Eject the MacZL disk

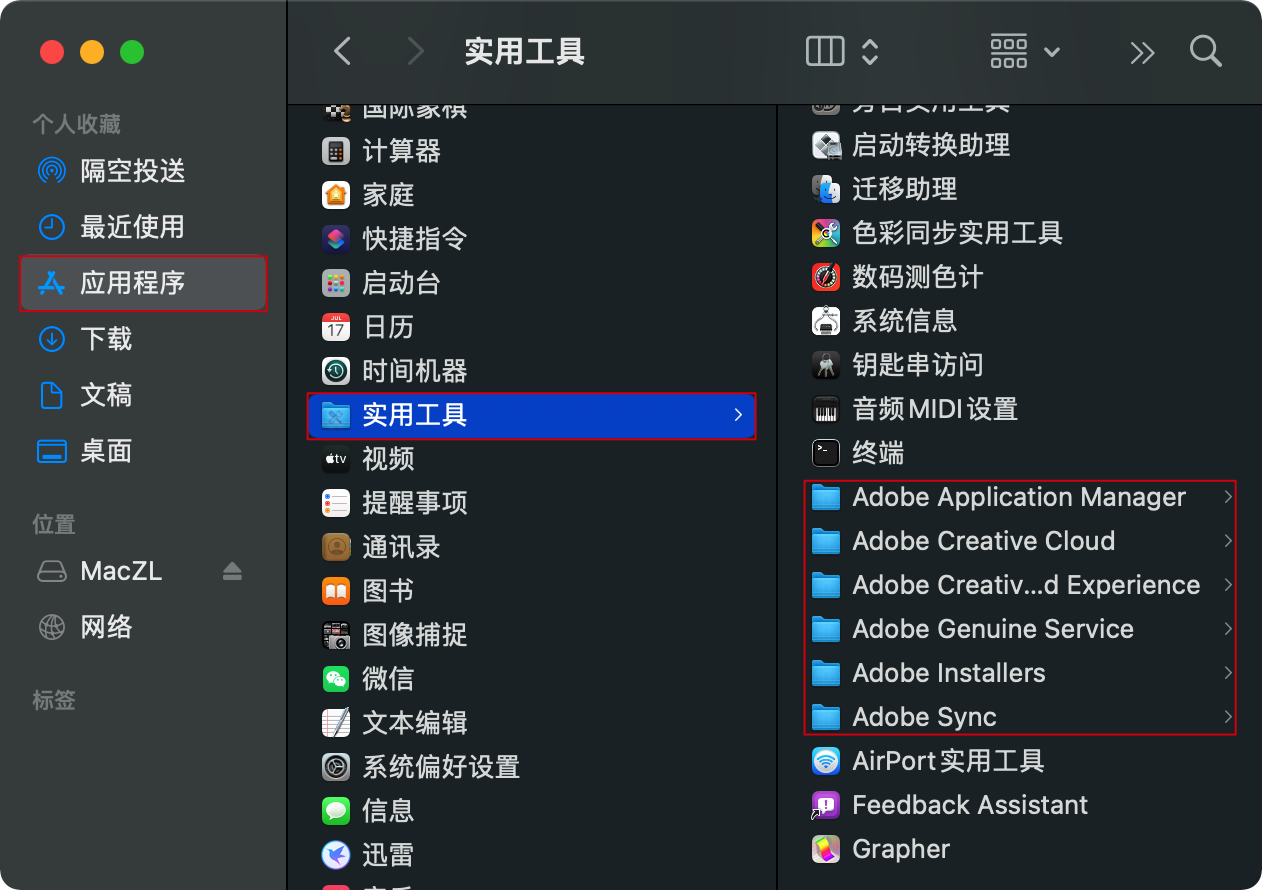tap(232, 571)
